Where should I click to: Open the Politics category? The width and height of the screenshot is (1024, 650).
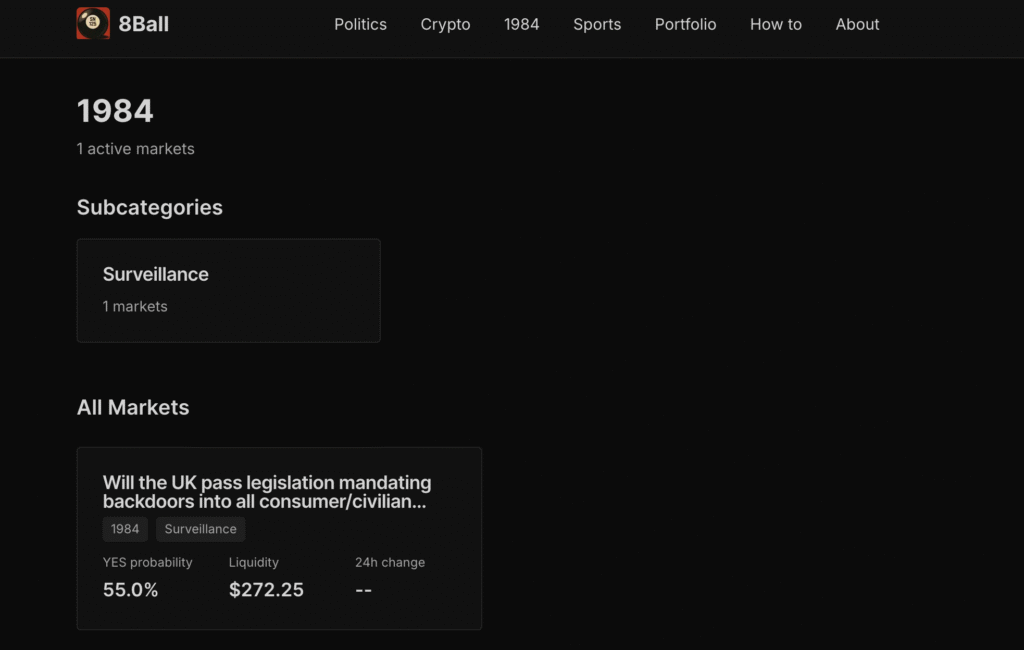pyautogui.click(x=360, y=24)
